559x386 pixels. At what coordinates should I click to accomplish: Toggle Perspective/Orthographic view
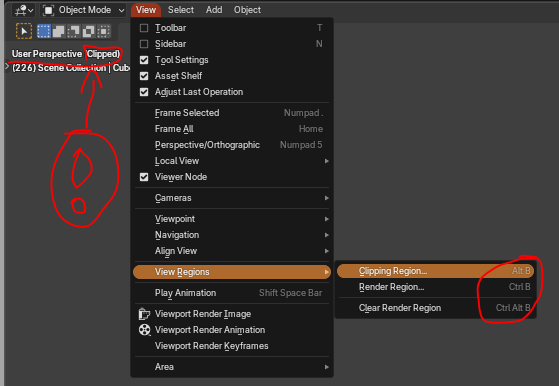coord(232,145)
